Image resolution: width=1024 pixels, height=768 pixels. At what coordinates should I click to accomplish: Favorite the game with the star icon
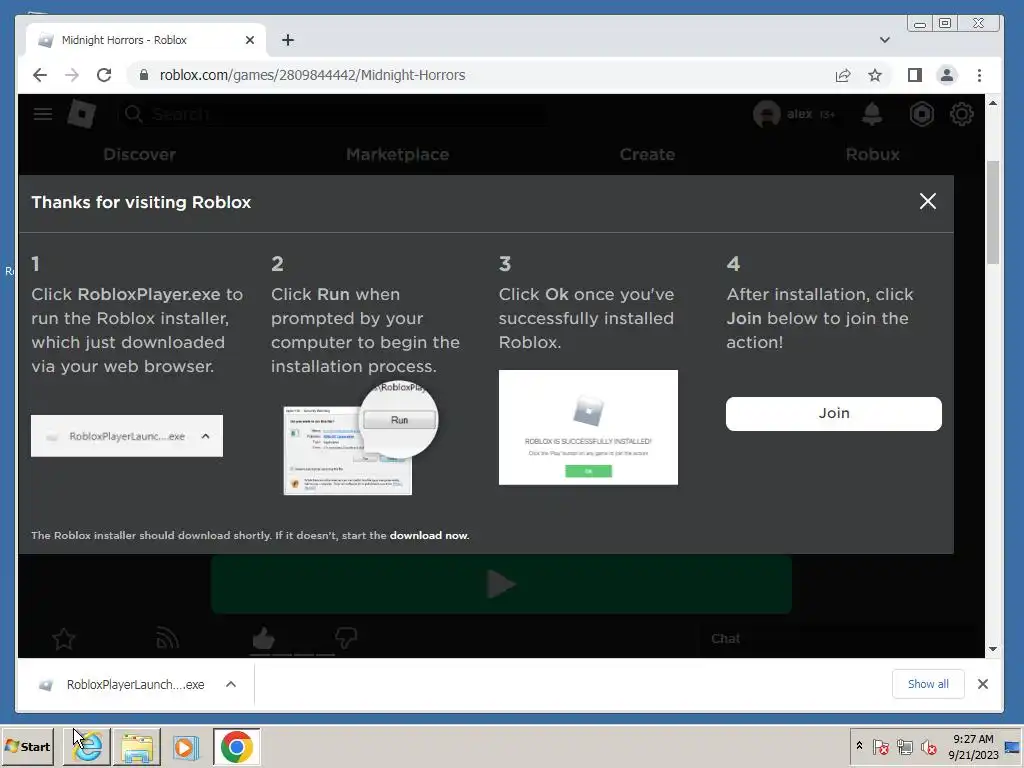point(63,639)
